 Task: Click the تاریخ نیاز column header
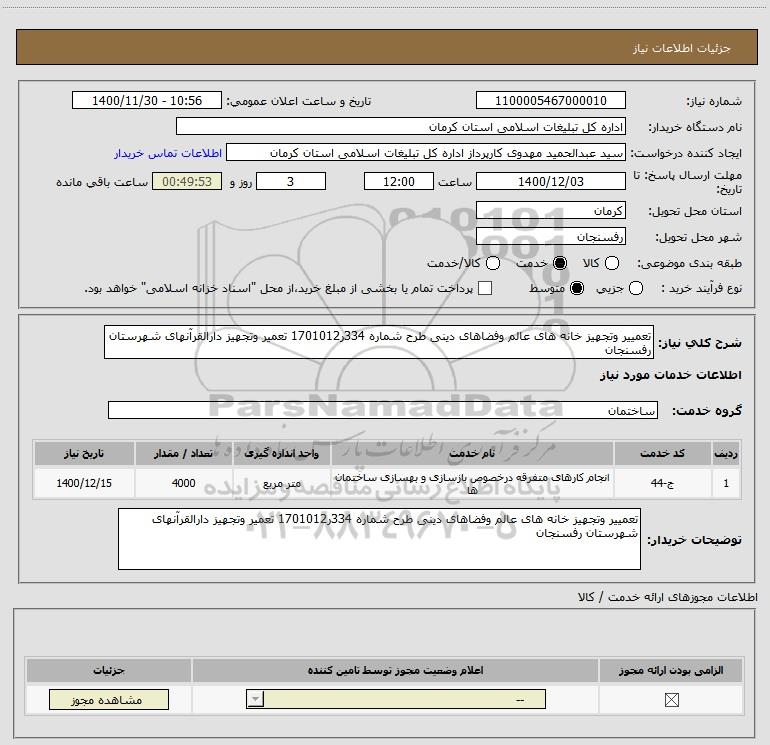pos(84,453)
